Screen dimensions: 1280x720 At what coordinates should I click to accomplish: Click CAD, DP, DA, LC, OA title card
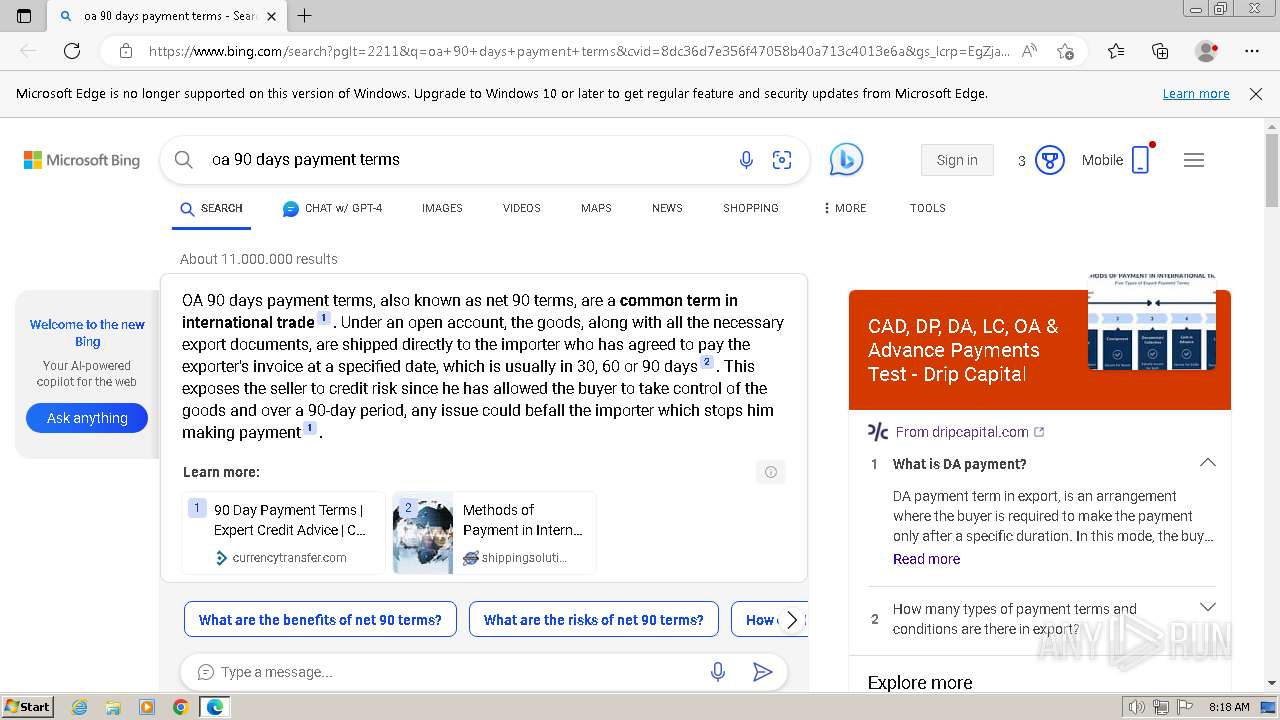[963, 350]
